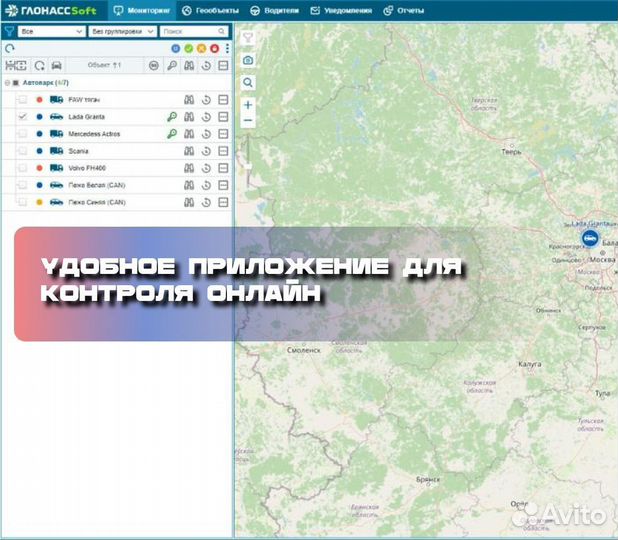Zoom out the map with minus button
The width and height of the screenshot is (618, 540).
pos(248,120)
